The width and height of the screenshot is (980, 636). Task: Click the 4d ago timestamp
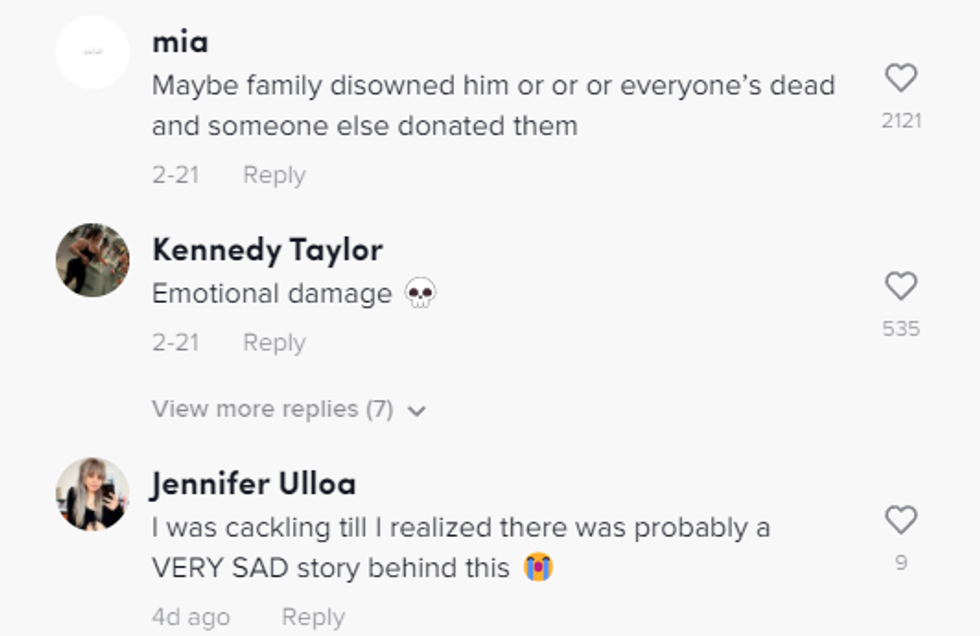click(191, 617)
